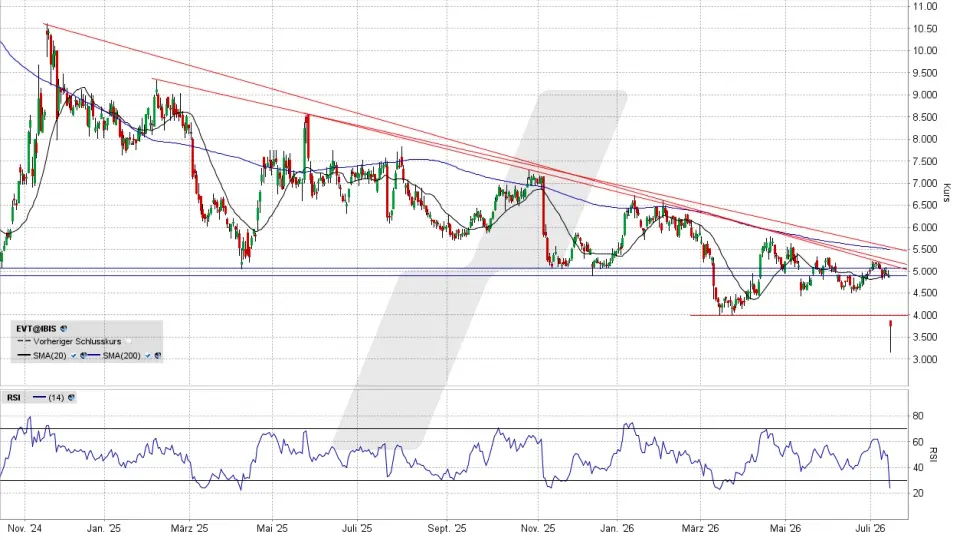Image resolution: width=960 pixels, height=540 pixels.
Task: Click the 9.500 price axis value
Action: 925,73
